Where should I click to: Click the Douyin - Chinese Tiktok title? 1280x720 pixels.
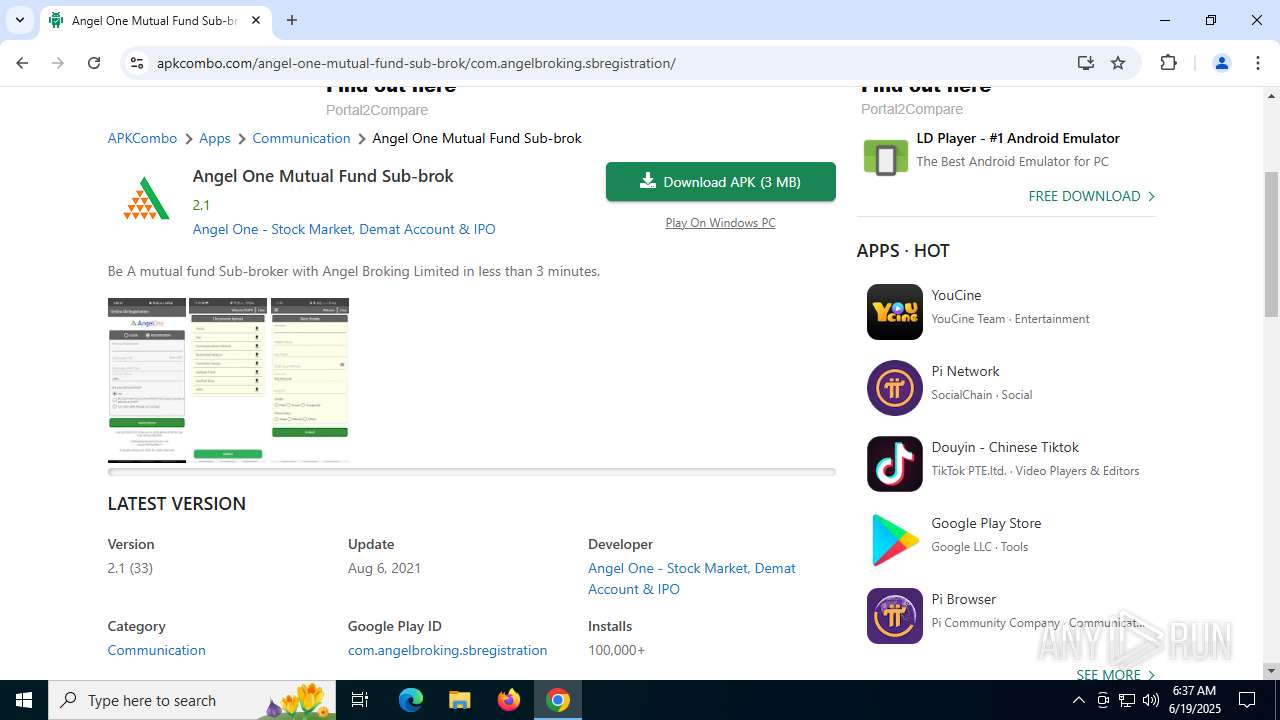point(1005,447)
